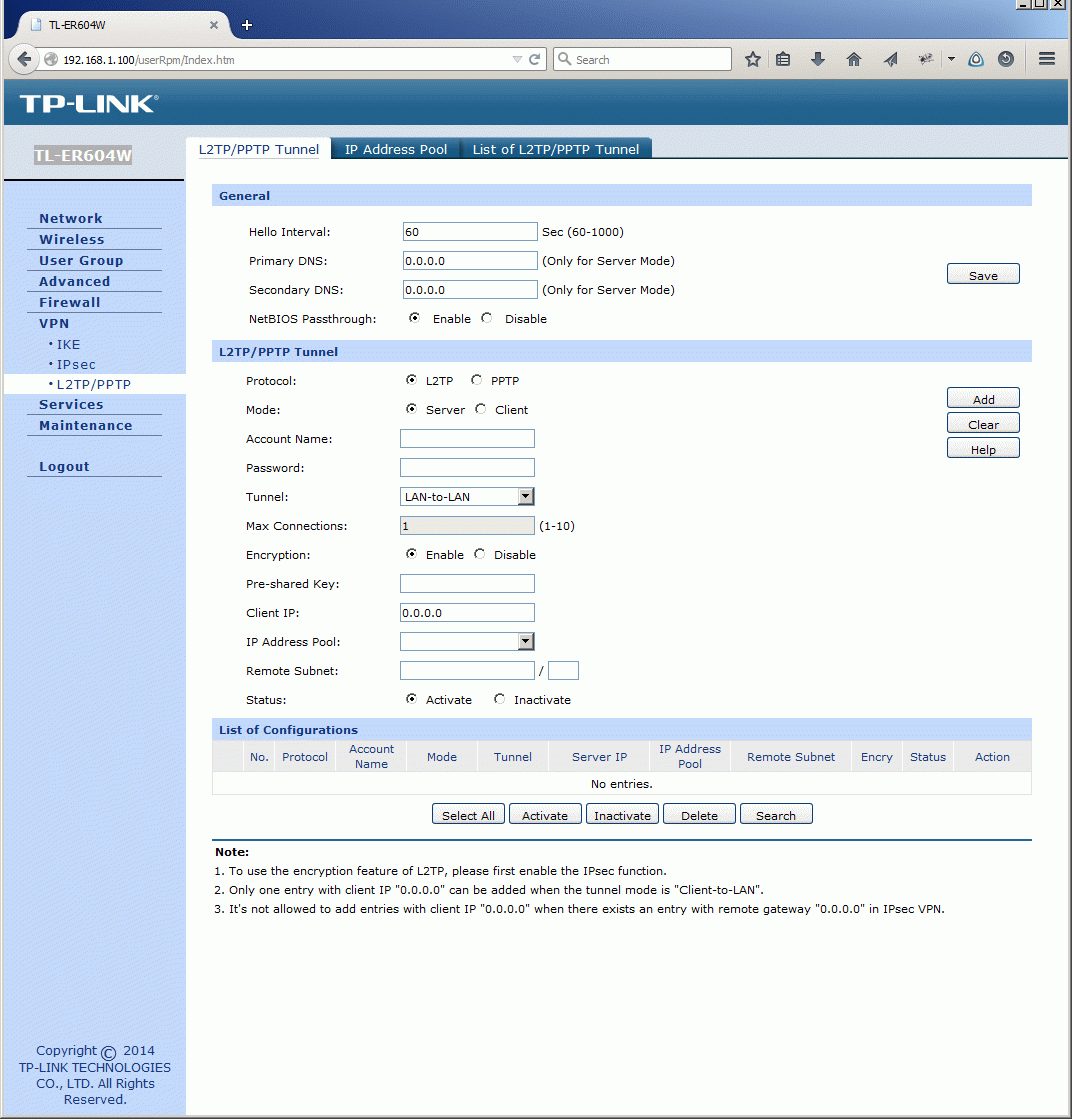Viewport: 1072px width, 1119px height.
Task: Open the Tunnel LAN-to-LAN dropdown
Action: click(467, 497)
